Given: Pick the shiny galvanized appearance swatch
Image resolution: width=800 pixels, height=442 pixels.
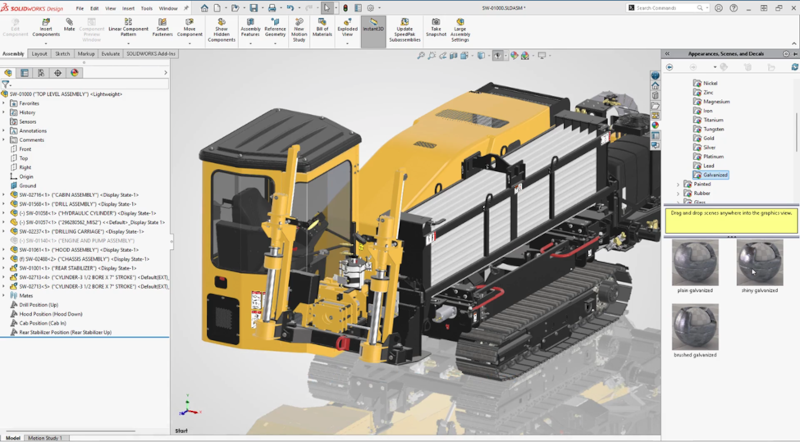Looking at the screenshot, I should point(758,264).
